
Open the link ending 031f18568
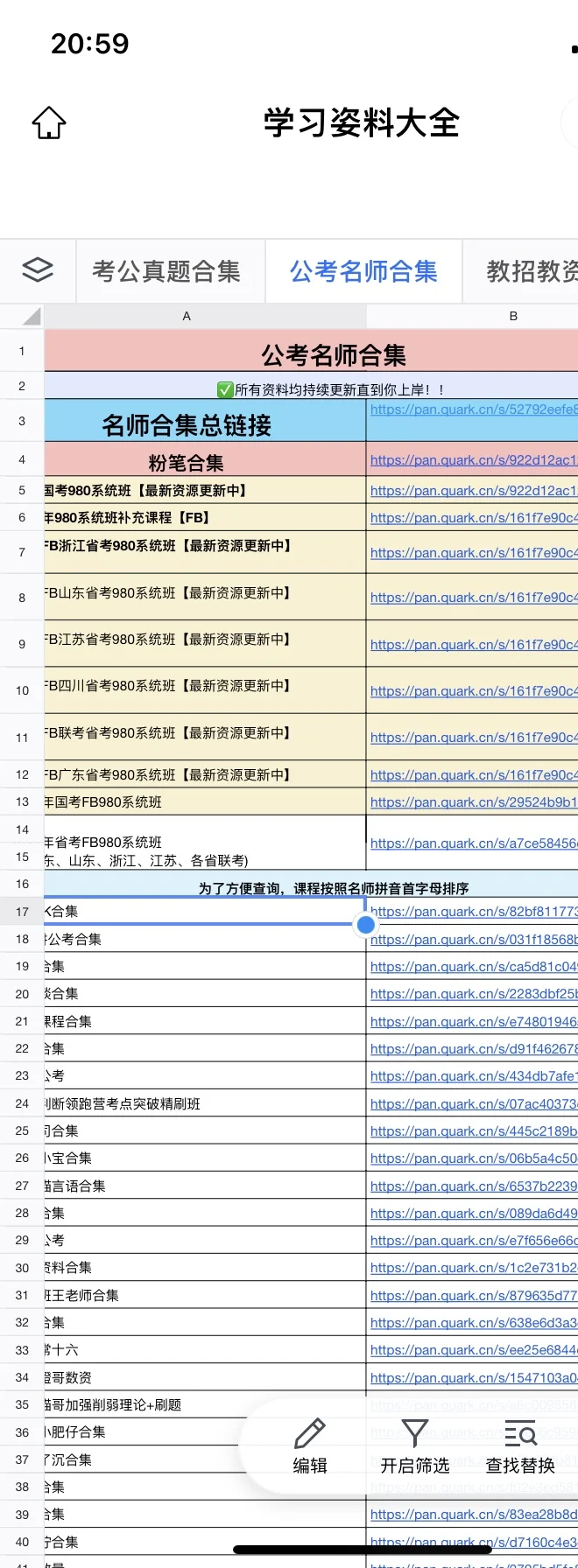(474, 940)
